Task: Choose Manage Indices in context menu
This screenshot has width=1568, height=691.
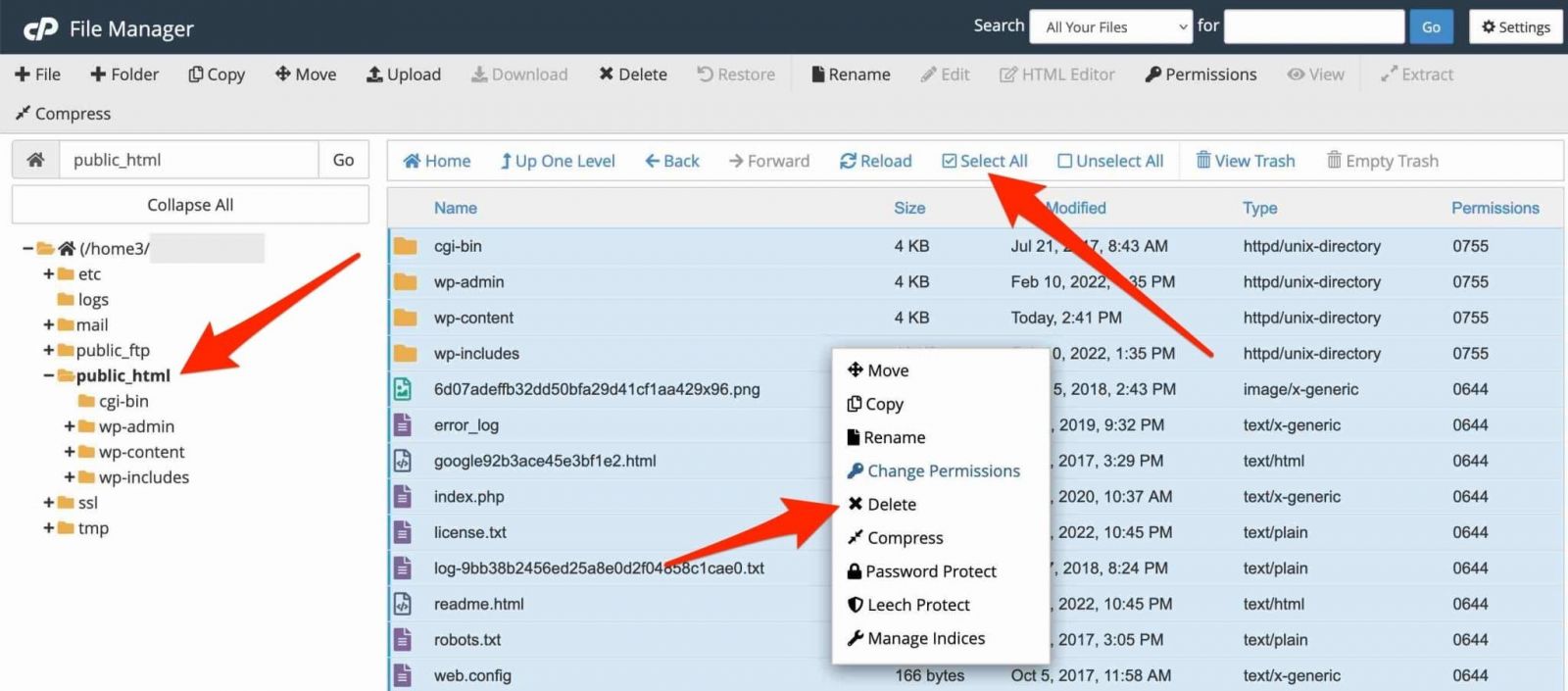Action: point(916,639)
